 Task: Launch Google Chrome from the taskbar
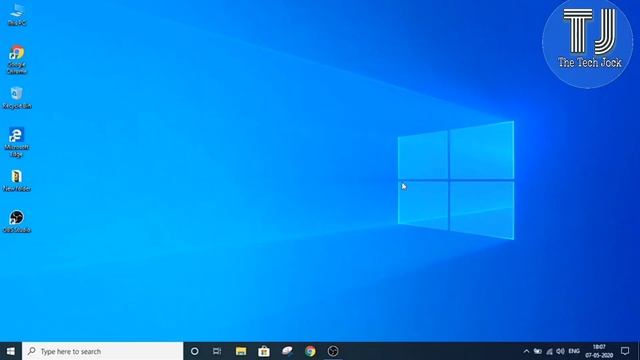click(x=310, y=351)
